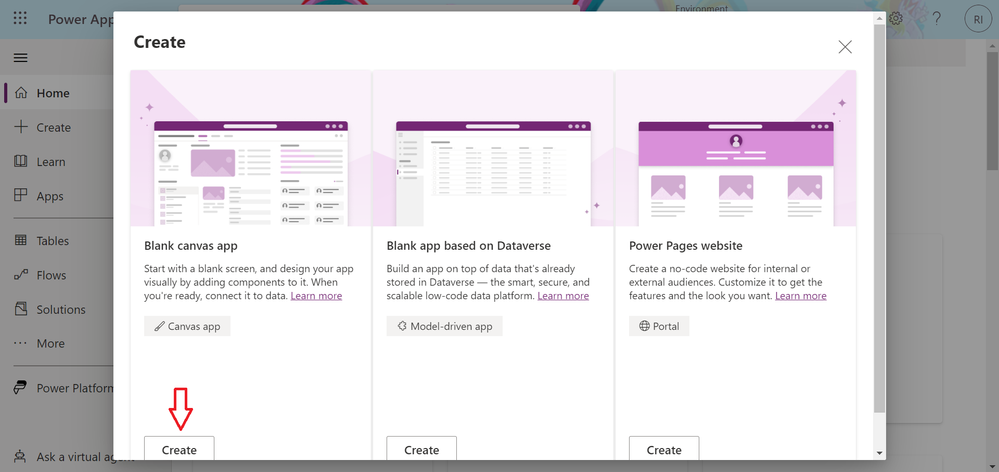Click the Model-driven app tag
Image resolution: width=999 pixels, height=472 pixels.
(x=444, y=326)
